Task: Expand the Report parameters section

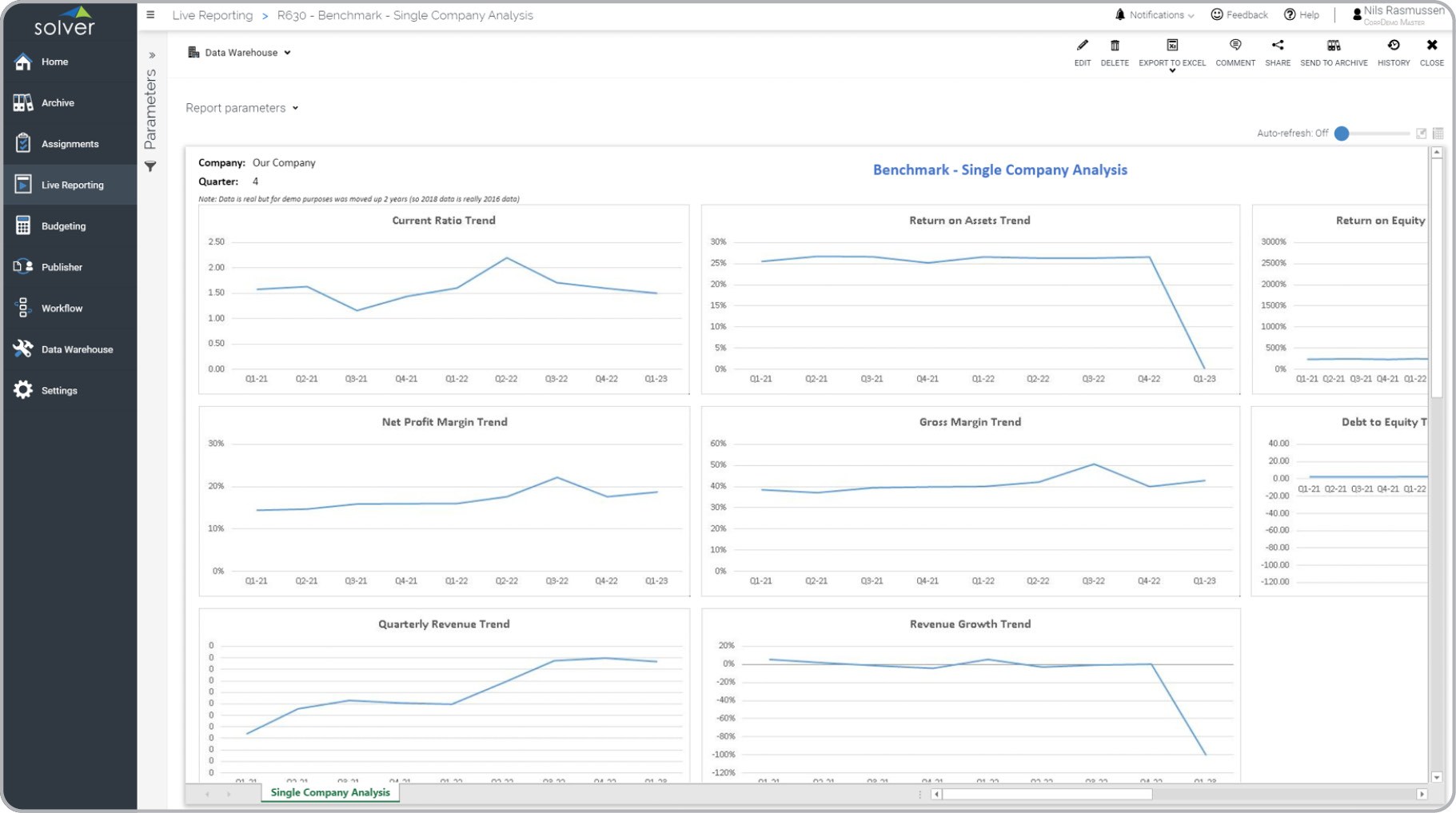Action: pos(241,108)
